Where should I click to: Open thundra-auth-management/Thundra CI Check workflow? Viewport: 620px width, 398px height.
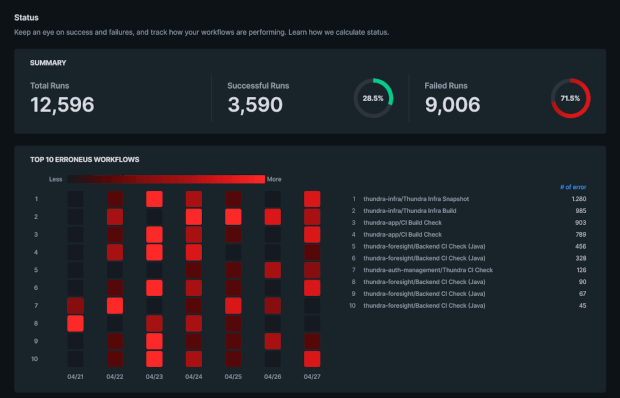428,270
